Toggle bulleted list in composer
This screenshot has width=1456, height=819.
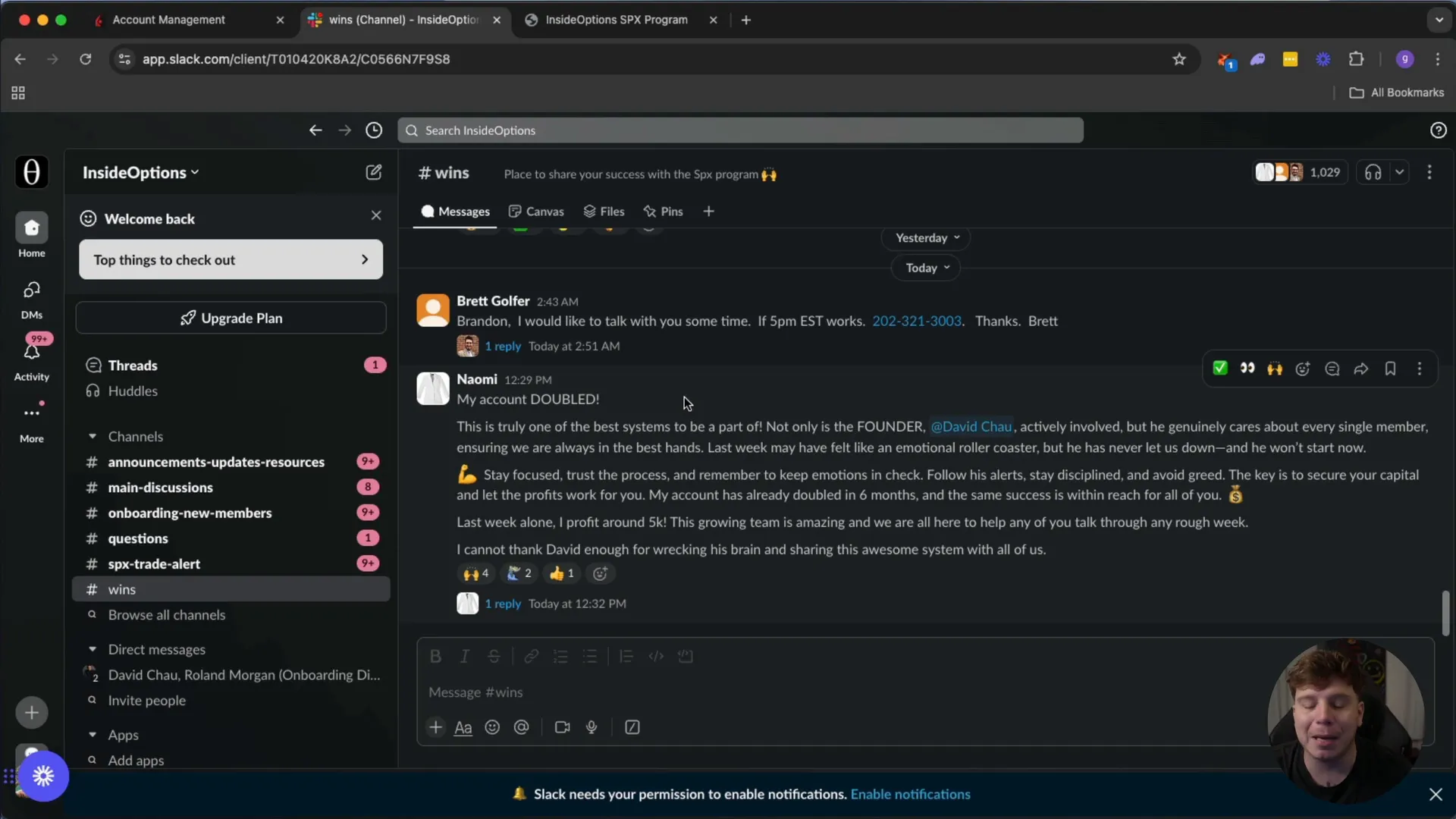pos(589,657)
